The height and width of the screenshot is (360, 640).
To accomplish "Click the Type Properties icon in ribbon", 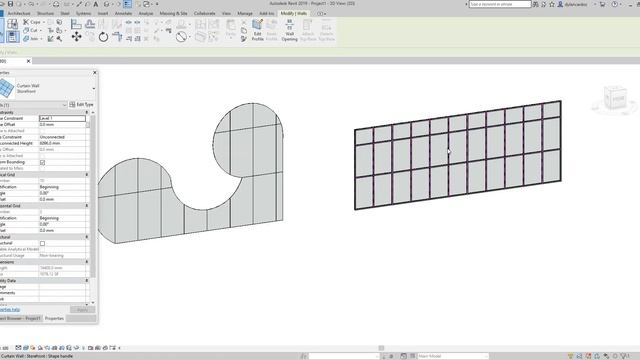I will (x=13, y=24).
